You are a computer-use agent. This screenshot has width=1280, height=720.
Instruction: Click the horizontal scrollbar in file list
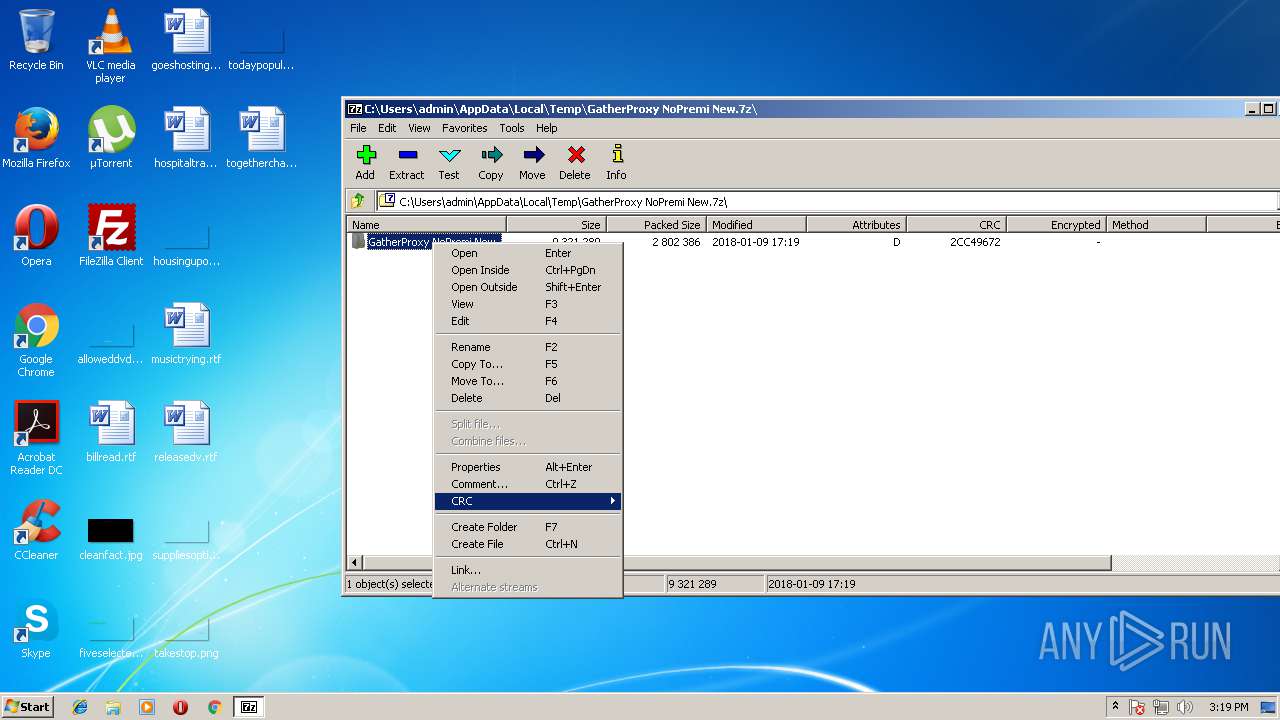(x=738, y=563)
